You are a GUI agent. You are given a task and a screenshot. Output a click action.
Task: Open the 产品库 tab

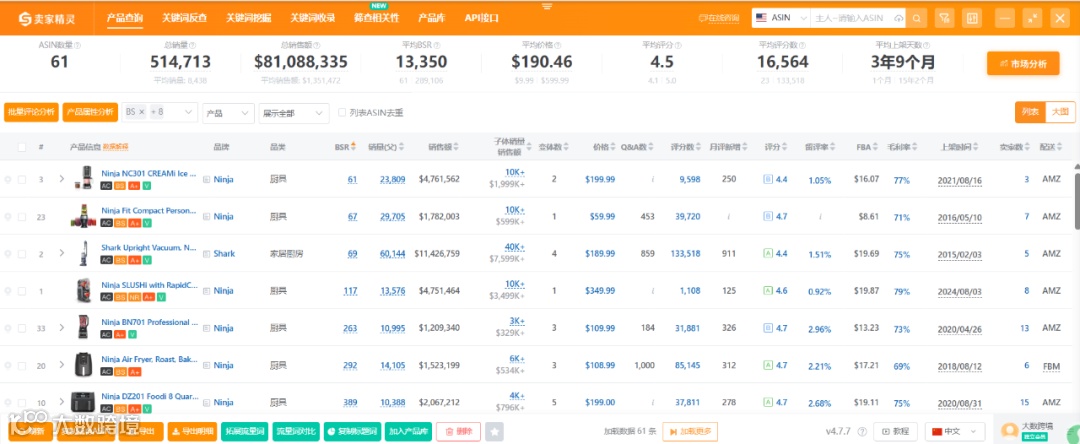[x=430, y=18]
